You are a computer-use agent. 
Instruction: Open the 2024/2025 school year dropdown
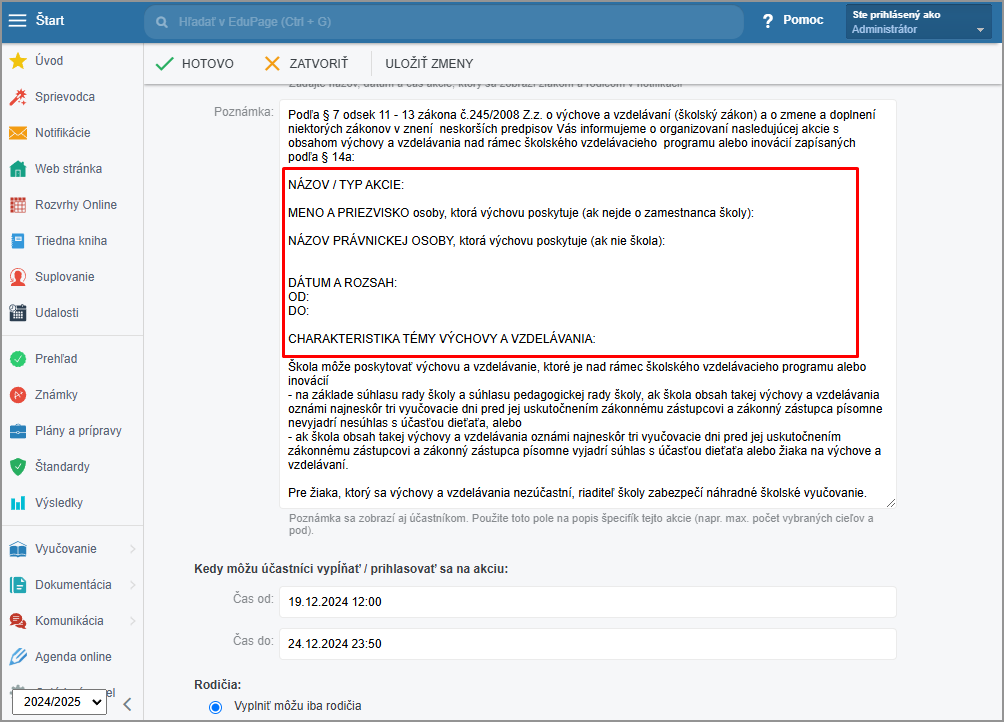click(x=58, y=702)
